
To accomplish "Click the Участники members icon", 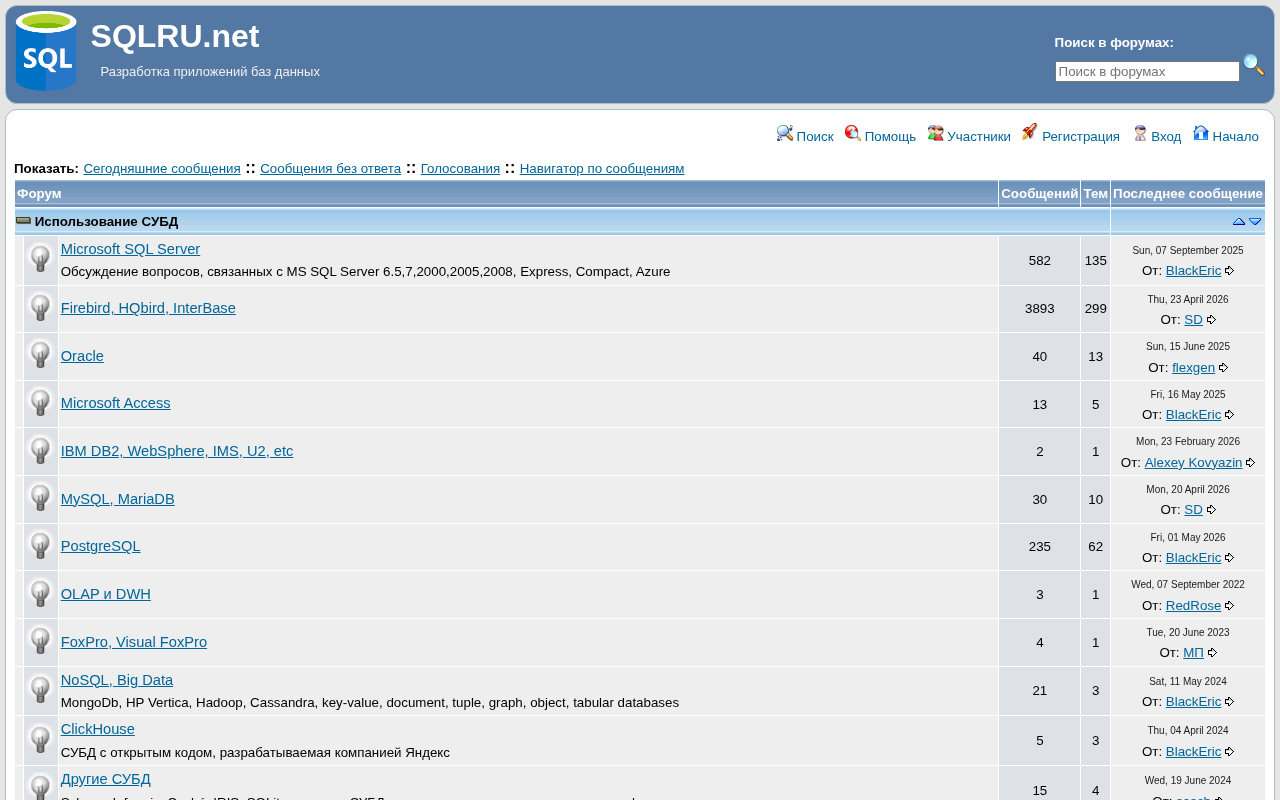I will point(936,133).
